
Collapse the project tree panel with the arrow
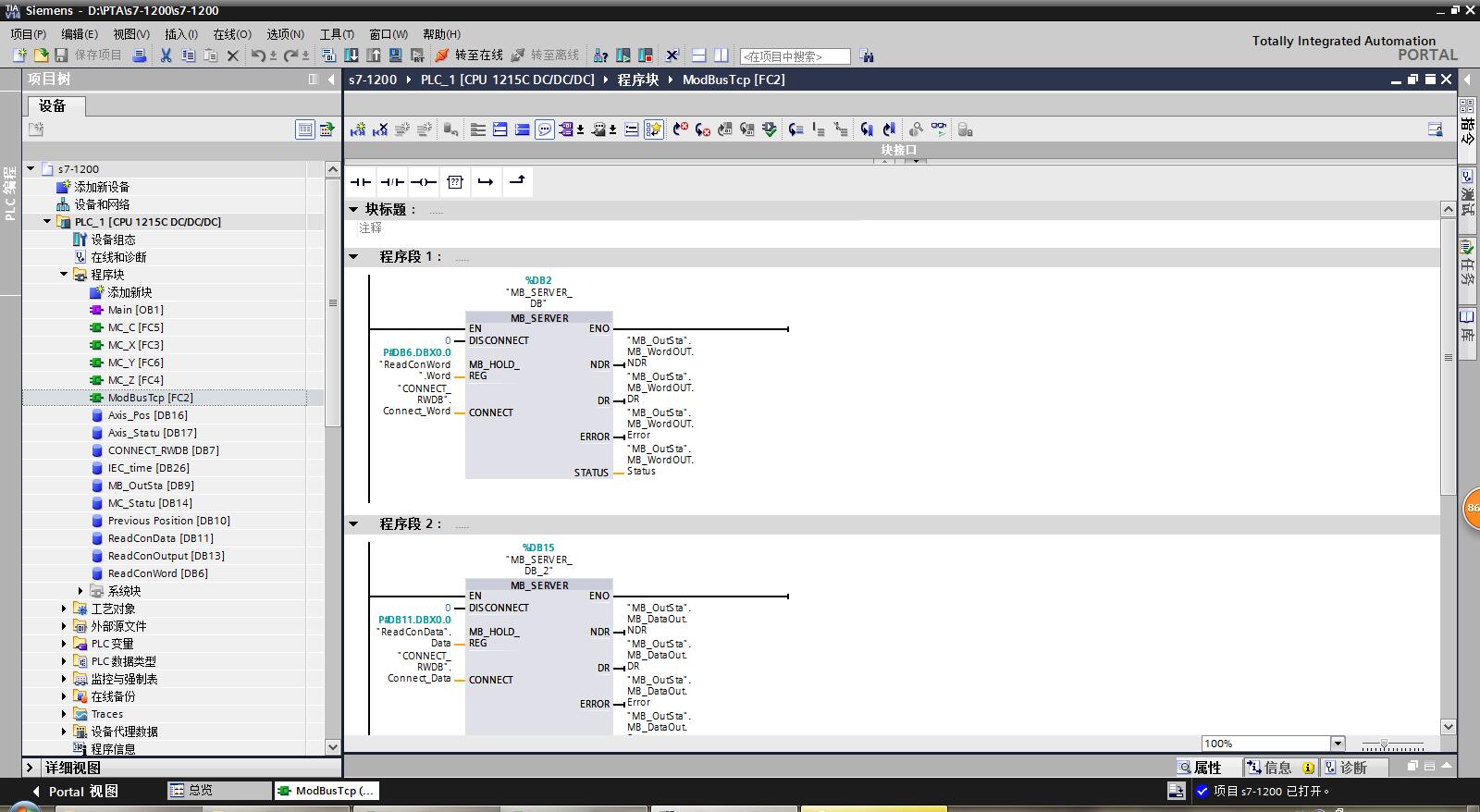(331, 80)
